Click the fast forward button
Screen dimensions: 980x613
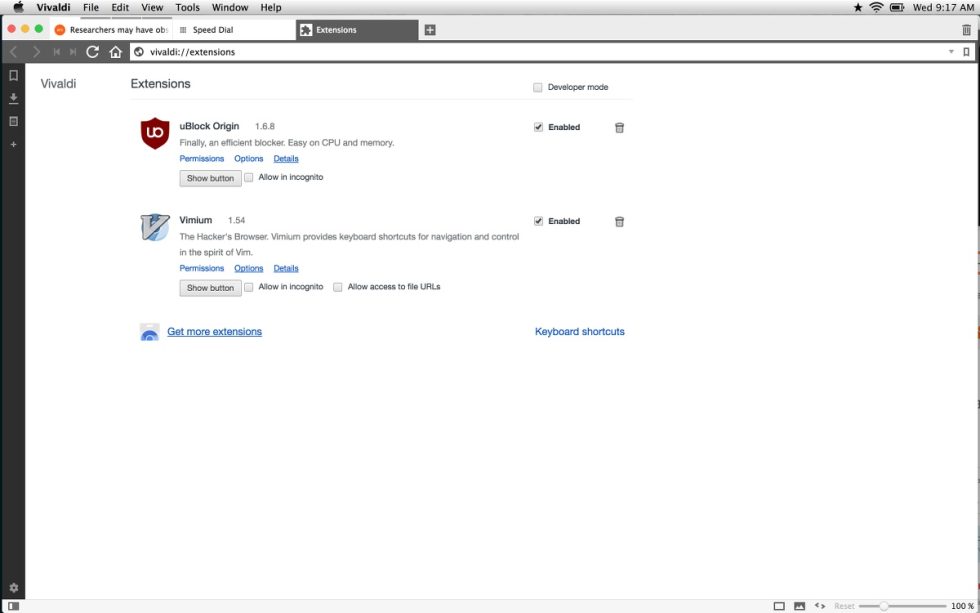pyautogui.click(x=73, y=52)
